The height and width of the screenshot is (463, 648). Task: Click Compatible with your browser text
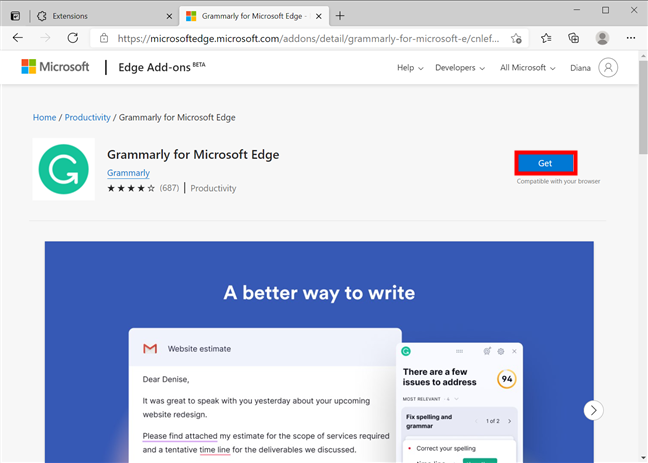pos(558,181)
